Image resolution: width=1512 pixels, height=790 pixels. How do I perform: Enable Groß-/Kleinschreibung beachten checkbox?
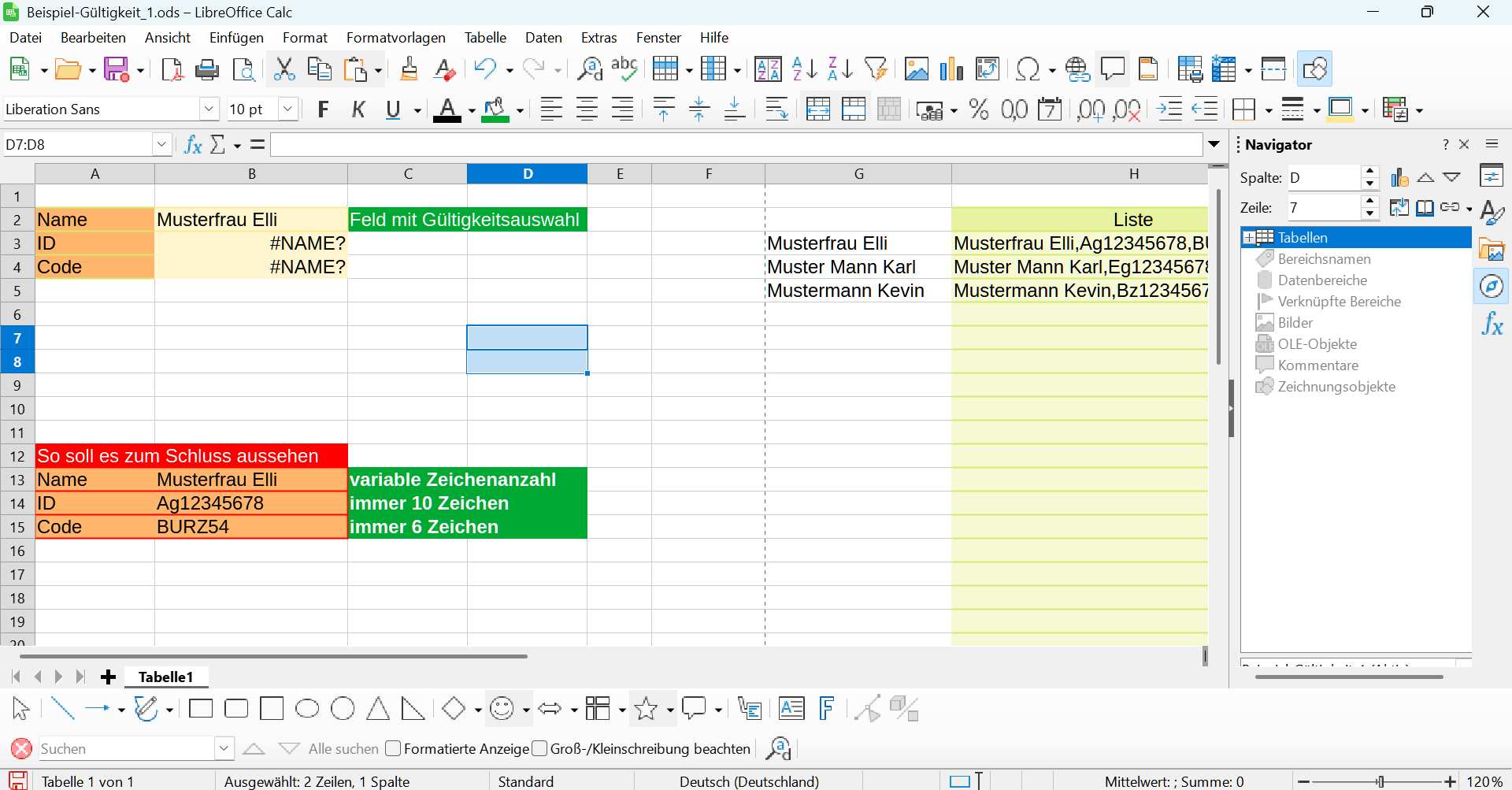(x=539, y=748)
